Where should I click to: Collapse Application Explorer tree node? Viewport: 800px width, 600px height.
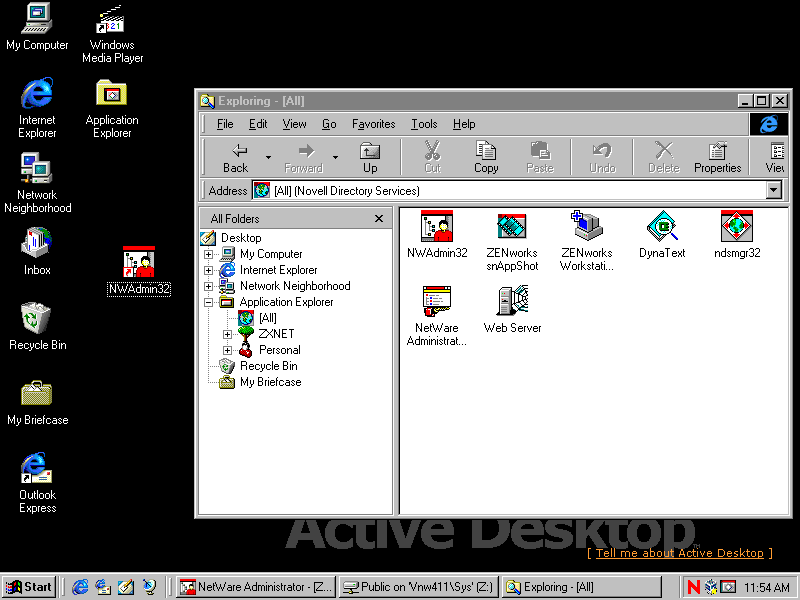[x=208, y=302]
